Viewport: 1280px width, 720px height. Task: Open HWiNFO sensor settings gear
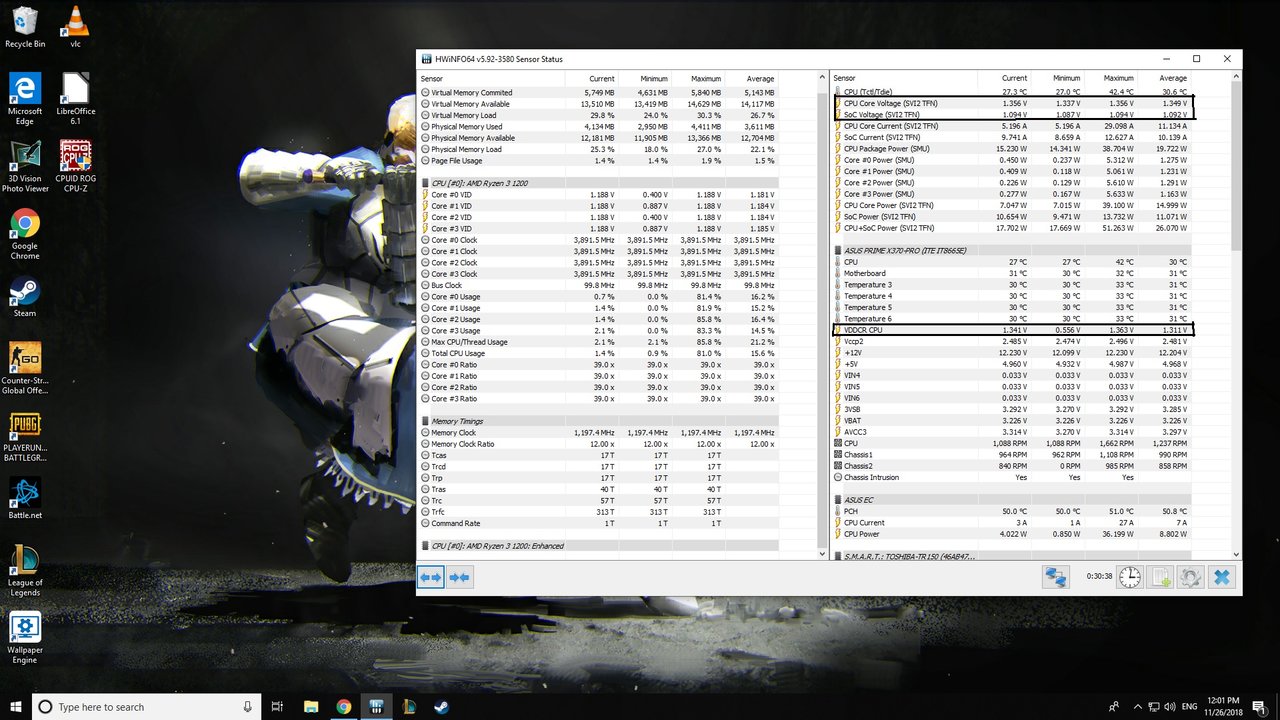[x=1190, y=577]
